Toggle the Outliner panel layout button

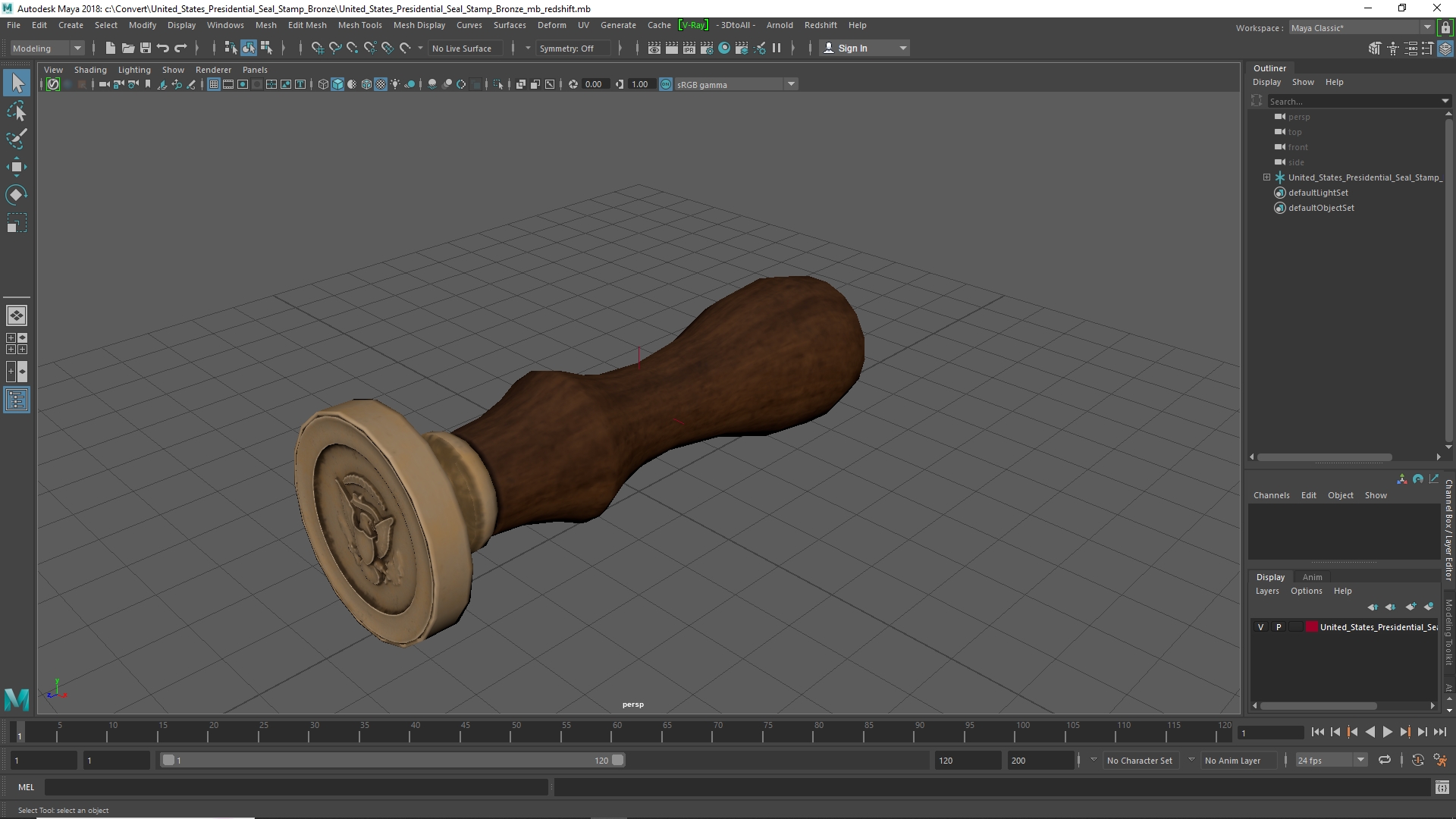17,400
